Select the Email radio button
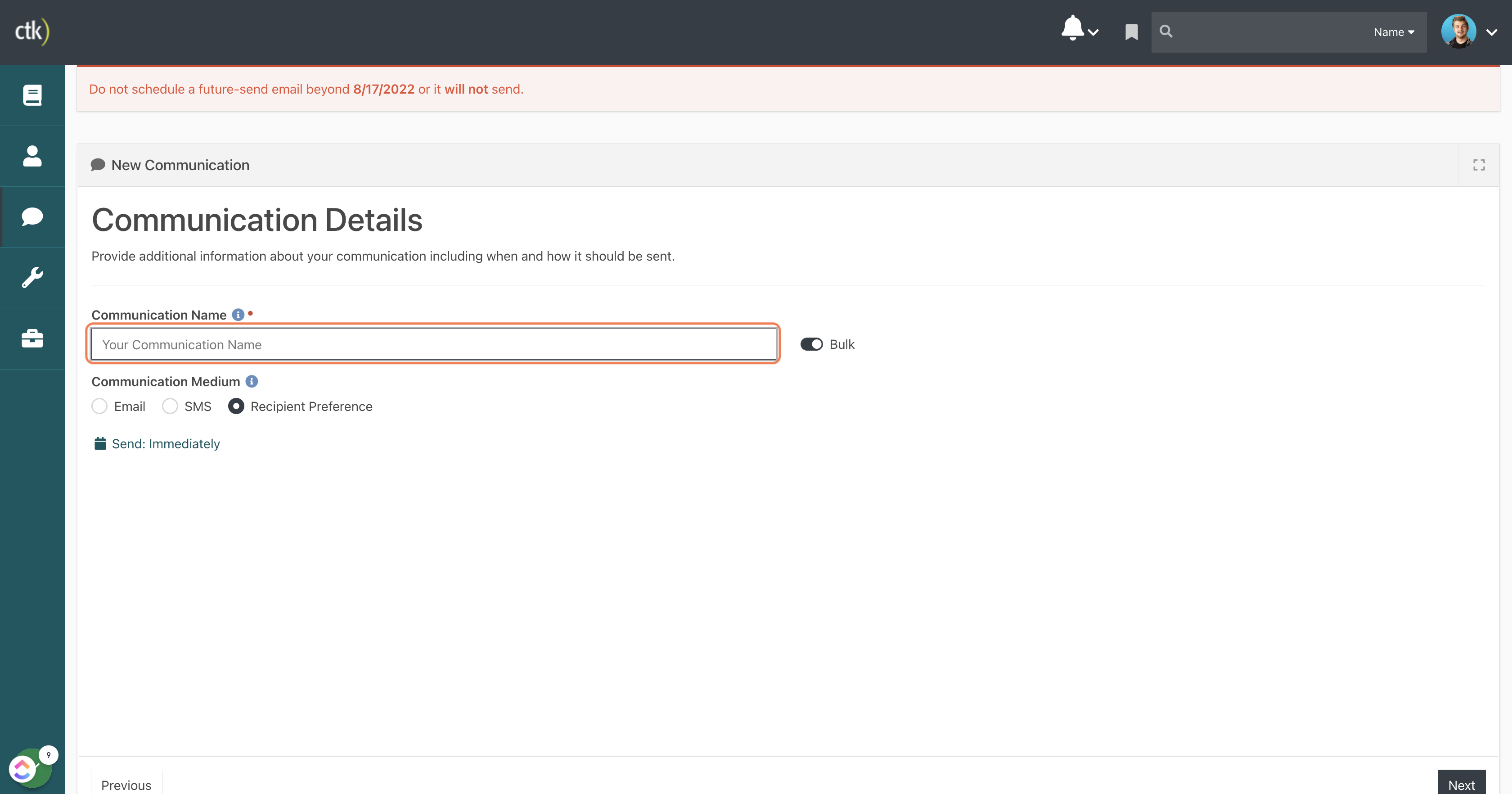This screenshot has height=794, width=1512. [99, 406]
